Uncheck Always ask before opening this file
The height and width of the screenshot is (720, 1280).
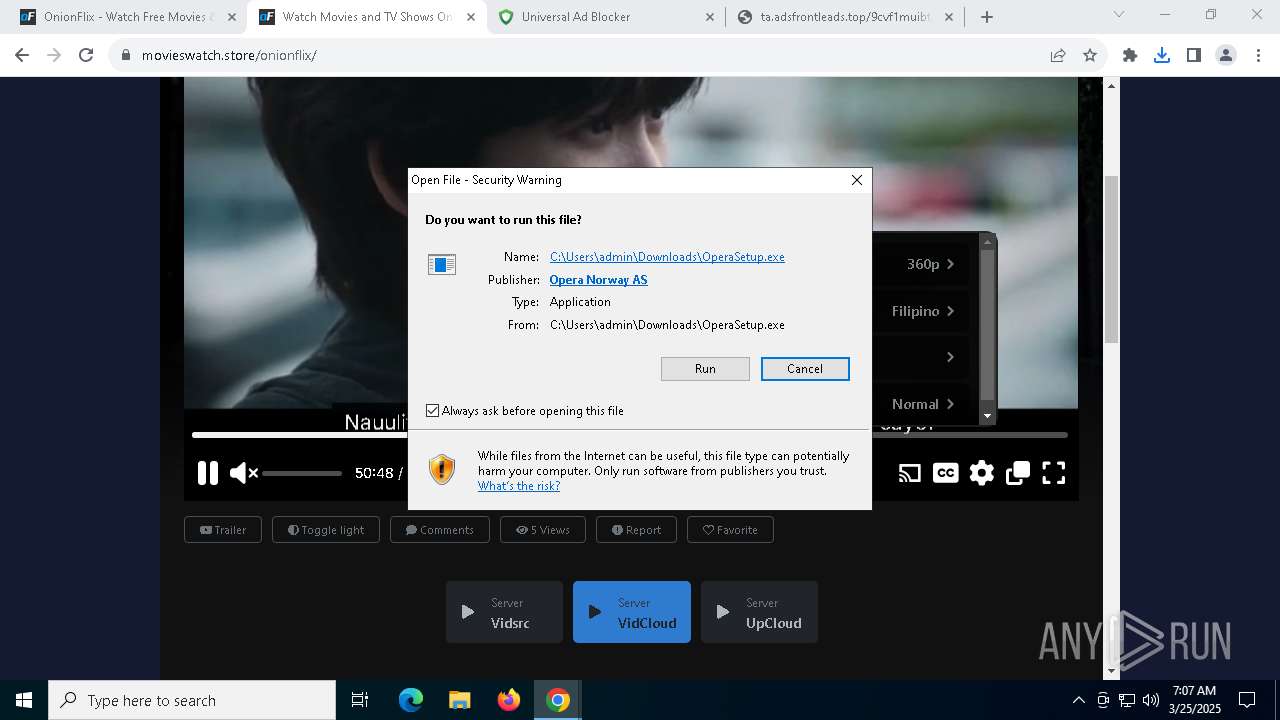click(433, 411)
